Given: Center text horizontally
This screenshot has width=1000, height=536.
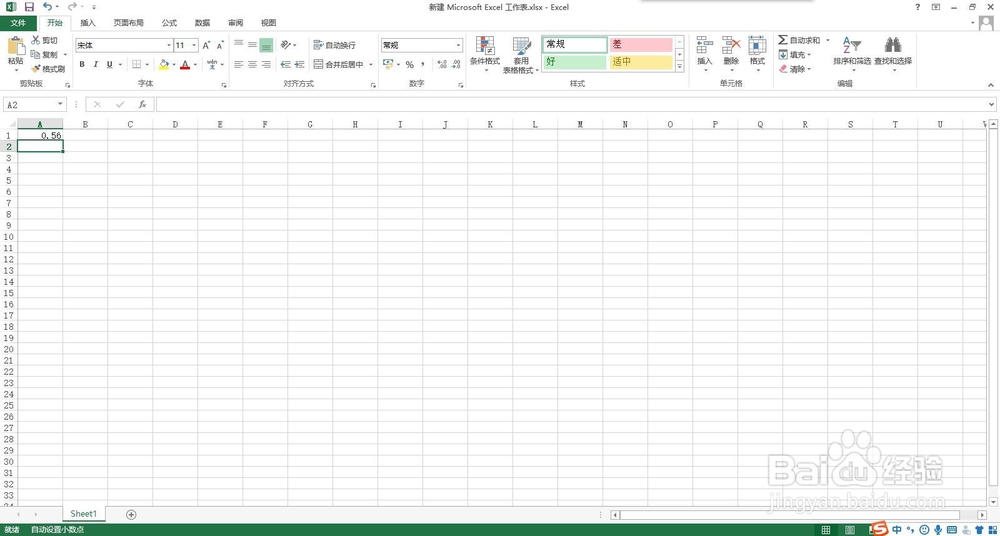Looking at the screenshot, I should (253, 64).
